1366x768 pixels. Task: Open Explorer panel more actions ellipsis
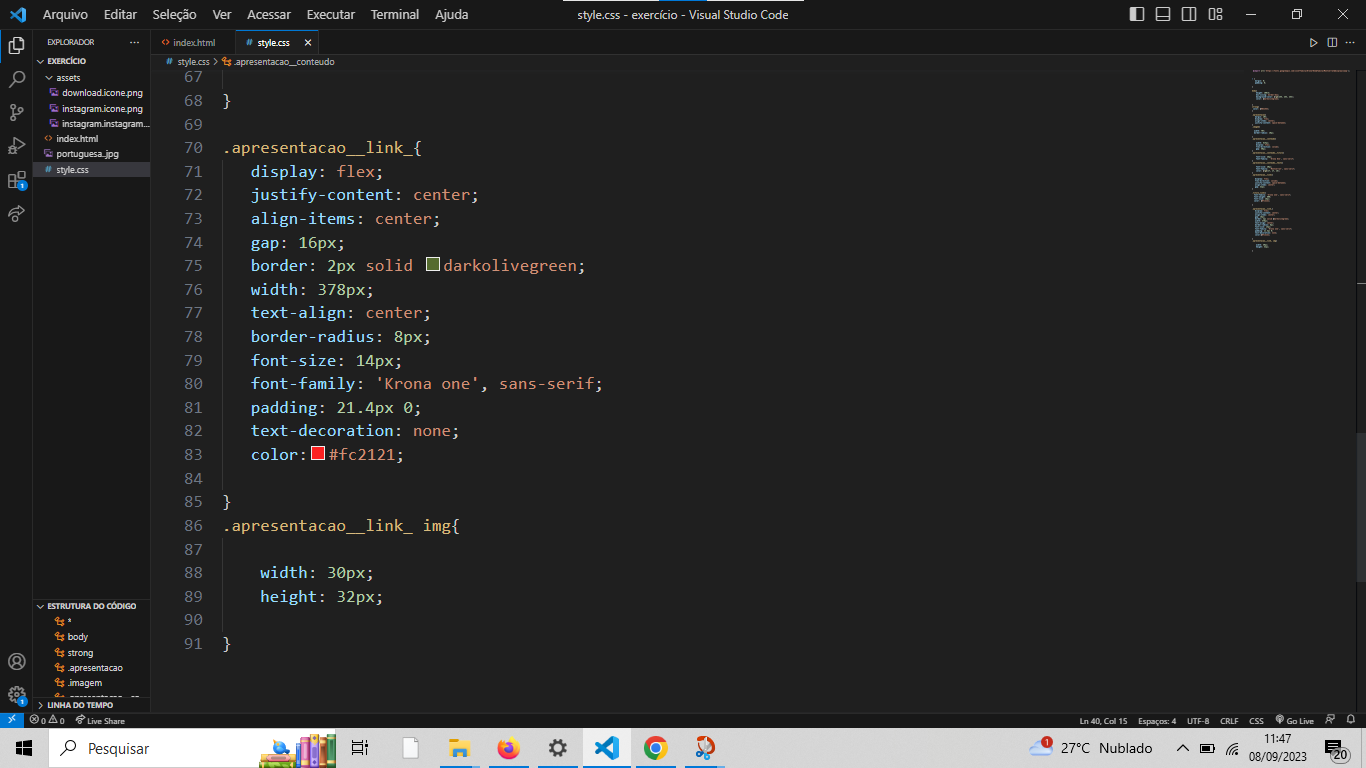pyautogui.click(x=134, y=43)
